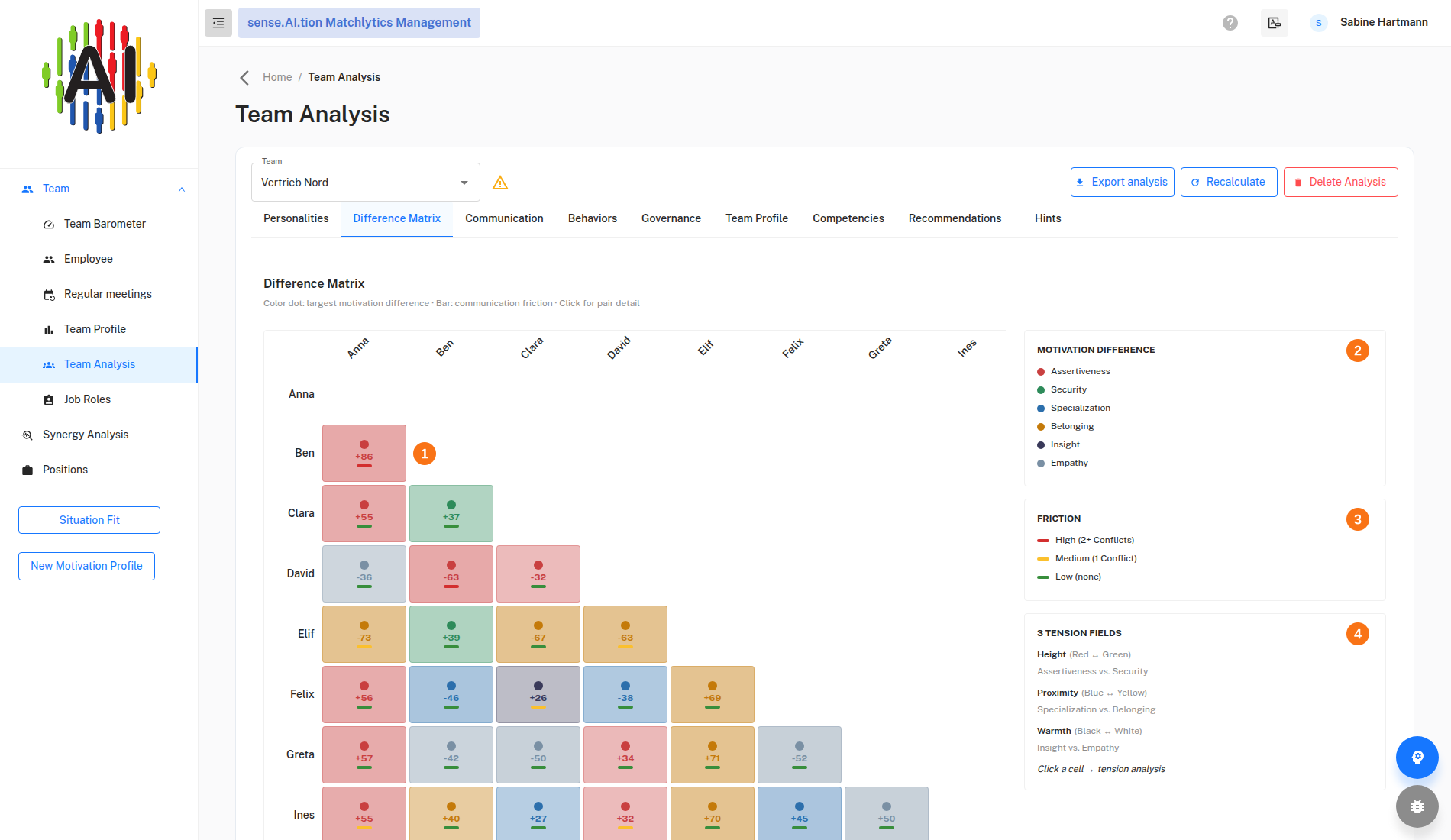Click the Regular meetings calendar icon
Viewport: 1451px width, 840px height.
click(x=49, y=295)
